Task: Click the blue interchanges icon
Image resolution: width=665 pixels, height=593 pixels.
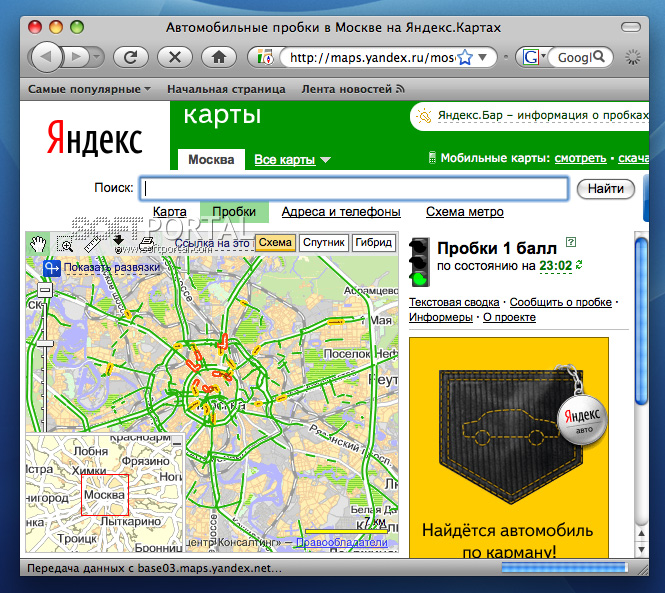Action: [x=52, y=268]
